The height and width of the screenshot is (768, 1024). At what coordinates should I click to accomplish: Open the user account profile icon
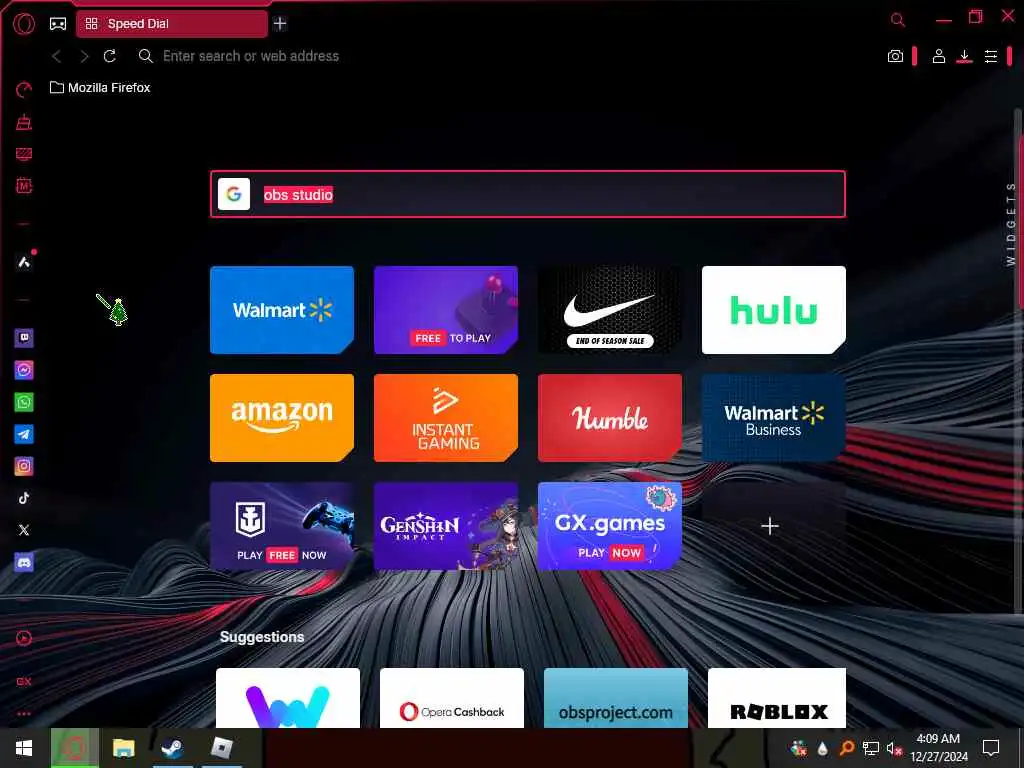point(938,56)
